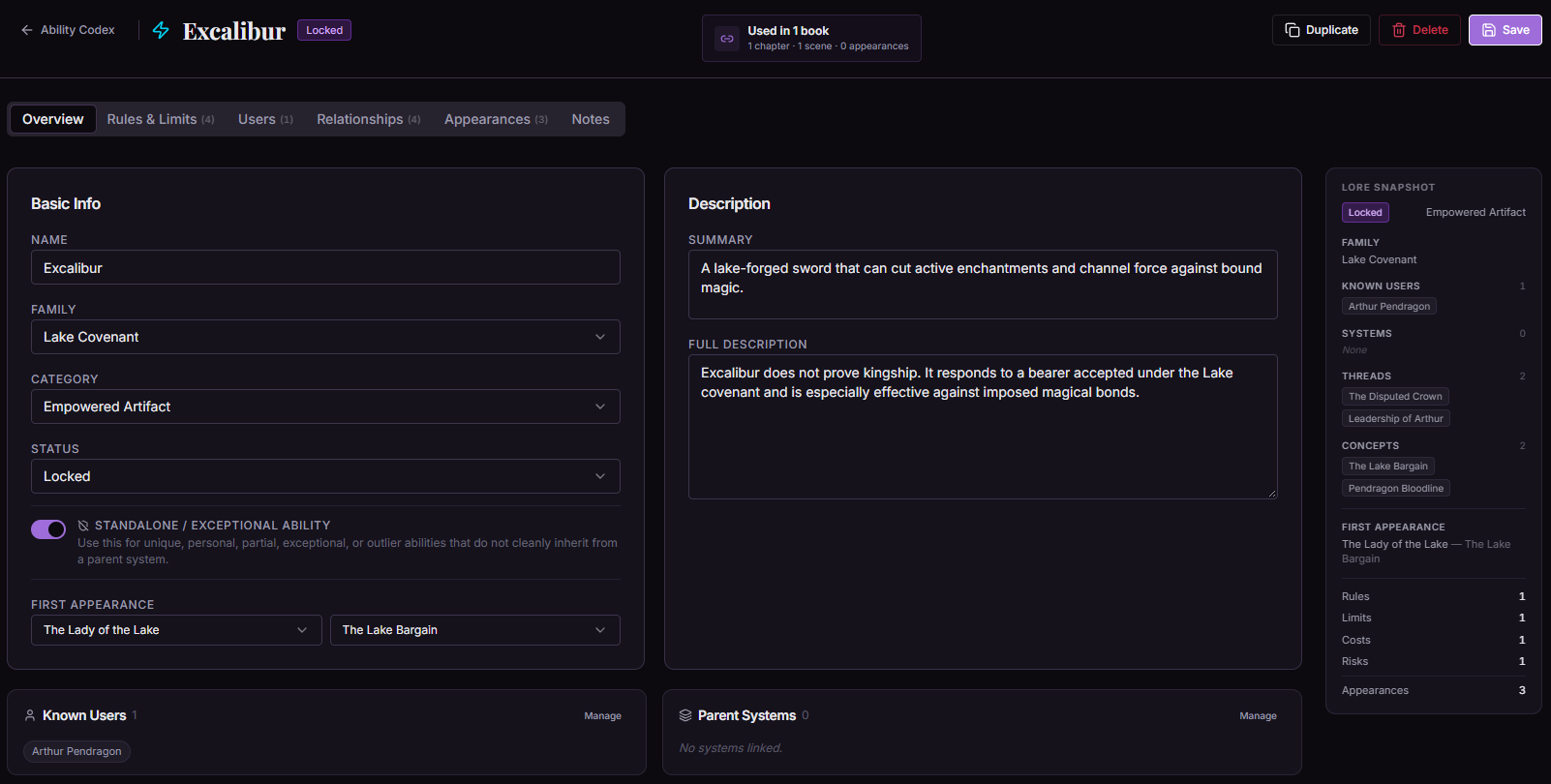Expand The Lady of the Lake dropdown
1551x784 pixels.
(176, 630)
